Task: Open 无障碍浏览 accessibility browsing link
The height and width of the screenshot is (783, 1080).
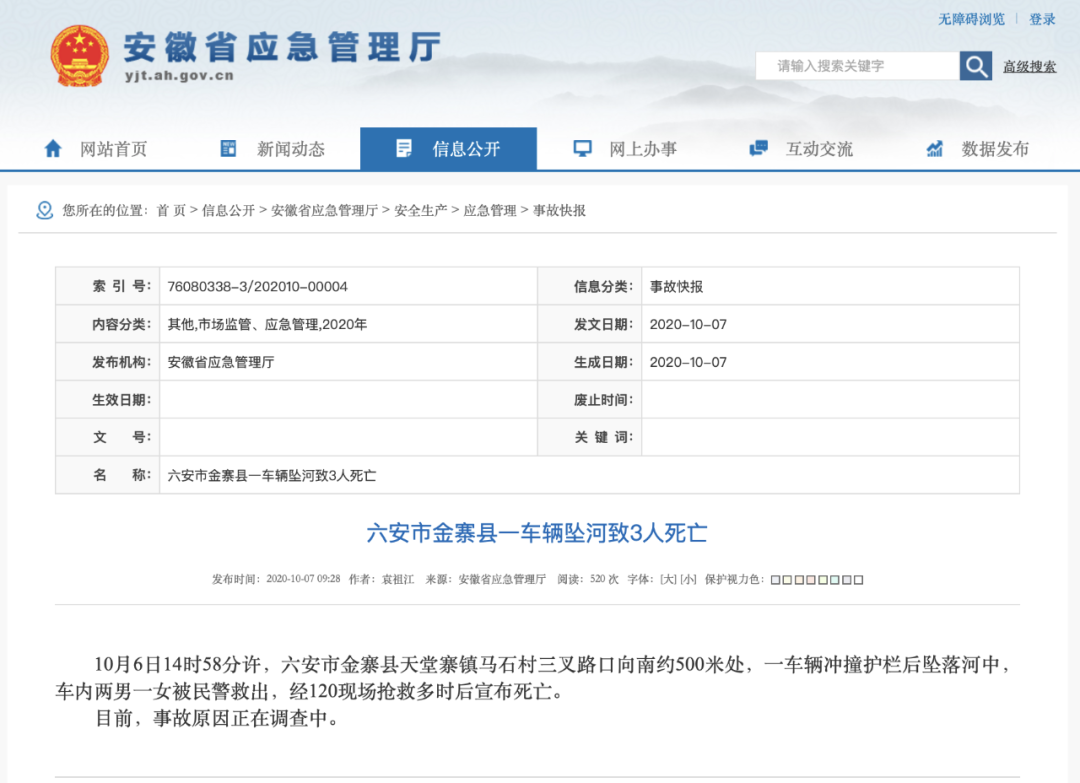Action: click(x=971, y=19)
